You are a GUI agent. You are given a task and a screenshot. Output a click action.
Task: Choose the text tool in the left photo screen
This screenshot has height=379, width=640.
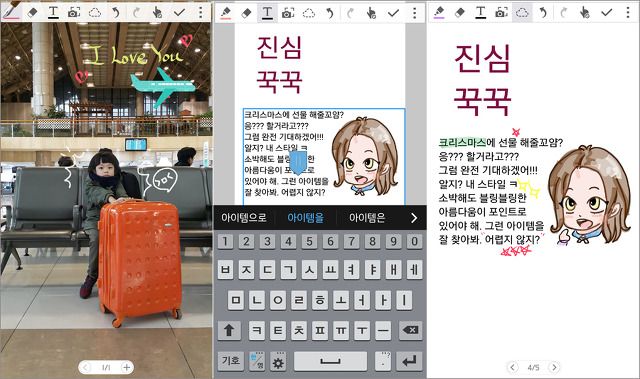[53, 13]
